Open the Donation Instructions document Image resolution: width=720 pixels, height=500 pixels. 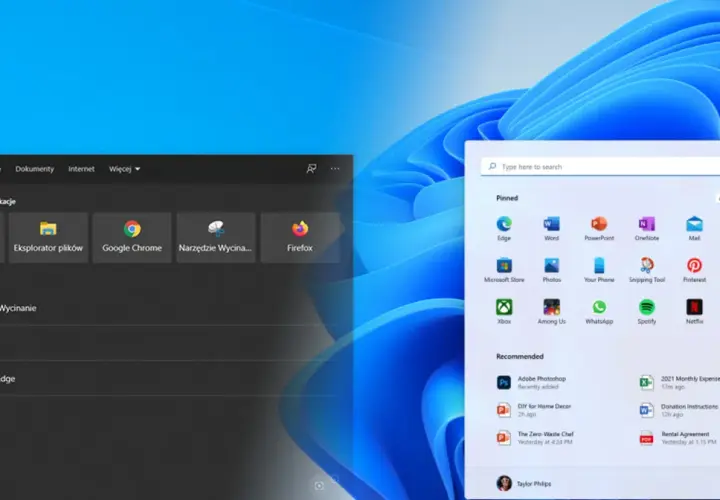click(x=679, y=410)
